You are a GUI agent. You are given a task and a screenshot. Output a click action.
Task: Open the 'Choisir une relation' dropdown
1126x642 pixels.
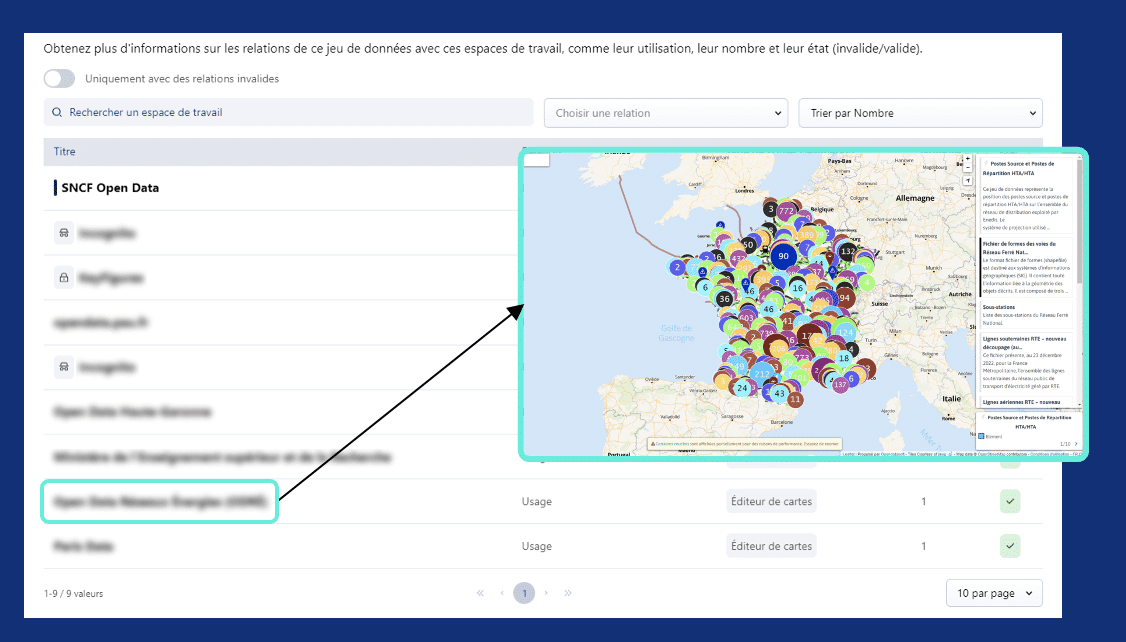pyautogui.click(x=665, y=113)
